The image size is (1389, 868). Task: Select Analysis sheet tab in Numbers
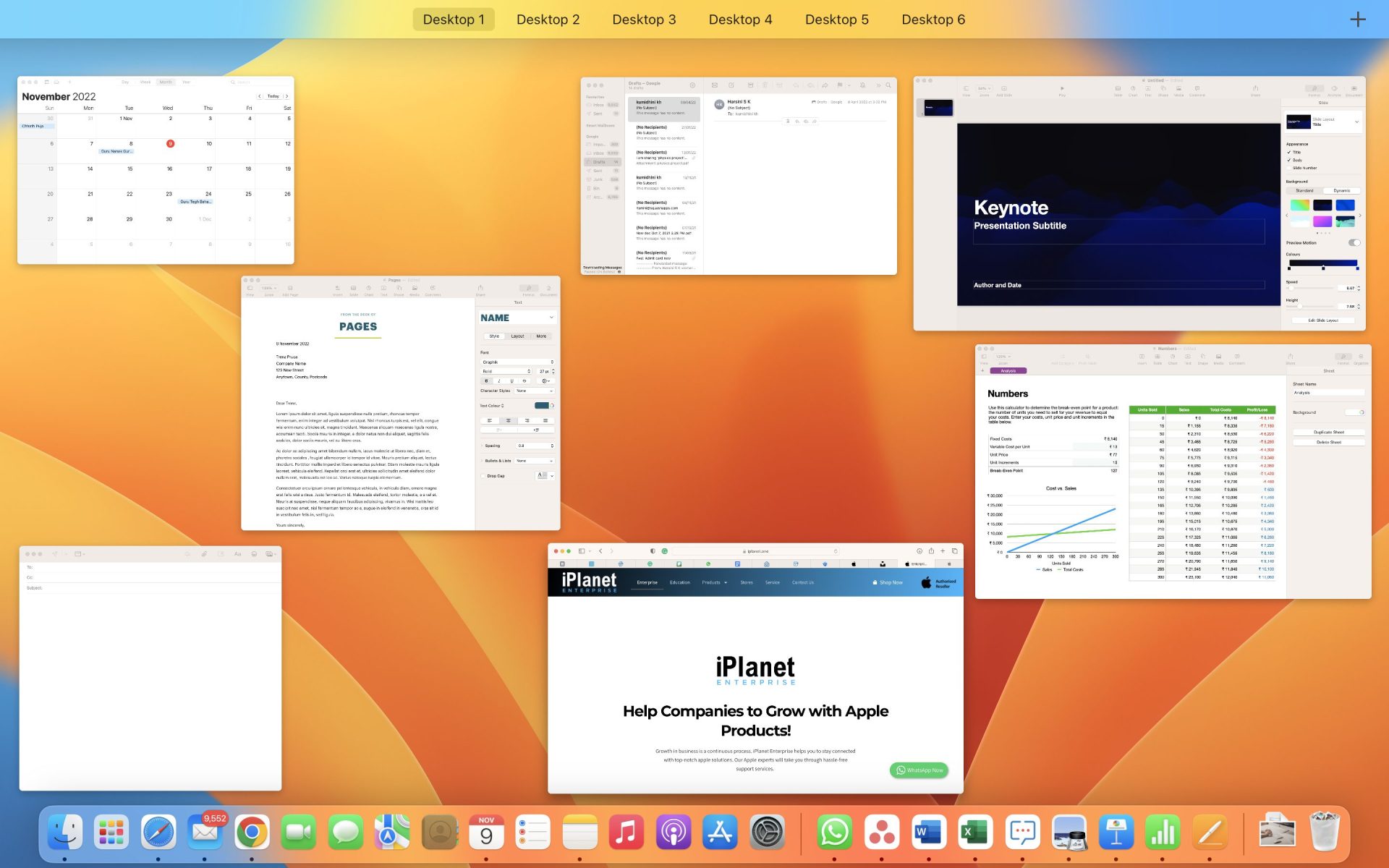point(1008,371)
